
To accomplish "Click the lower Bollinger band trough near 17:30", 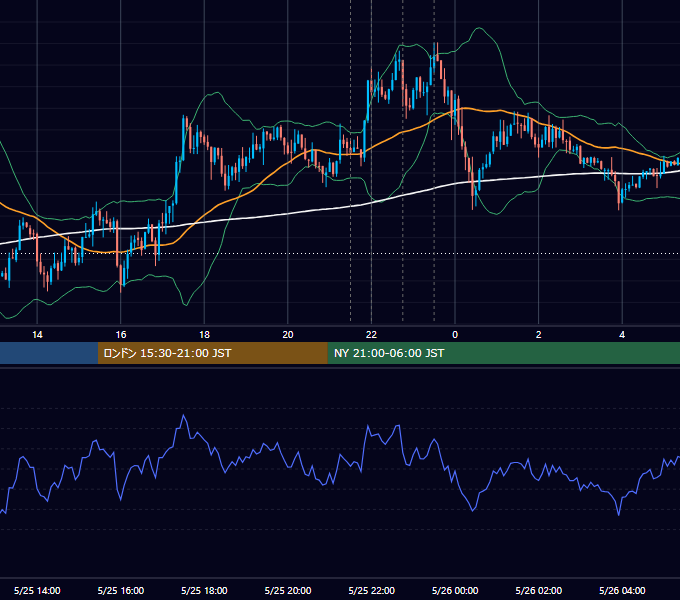I will [186, 305].
